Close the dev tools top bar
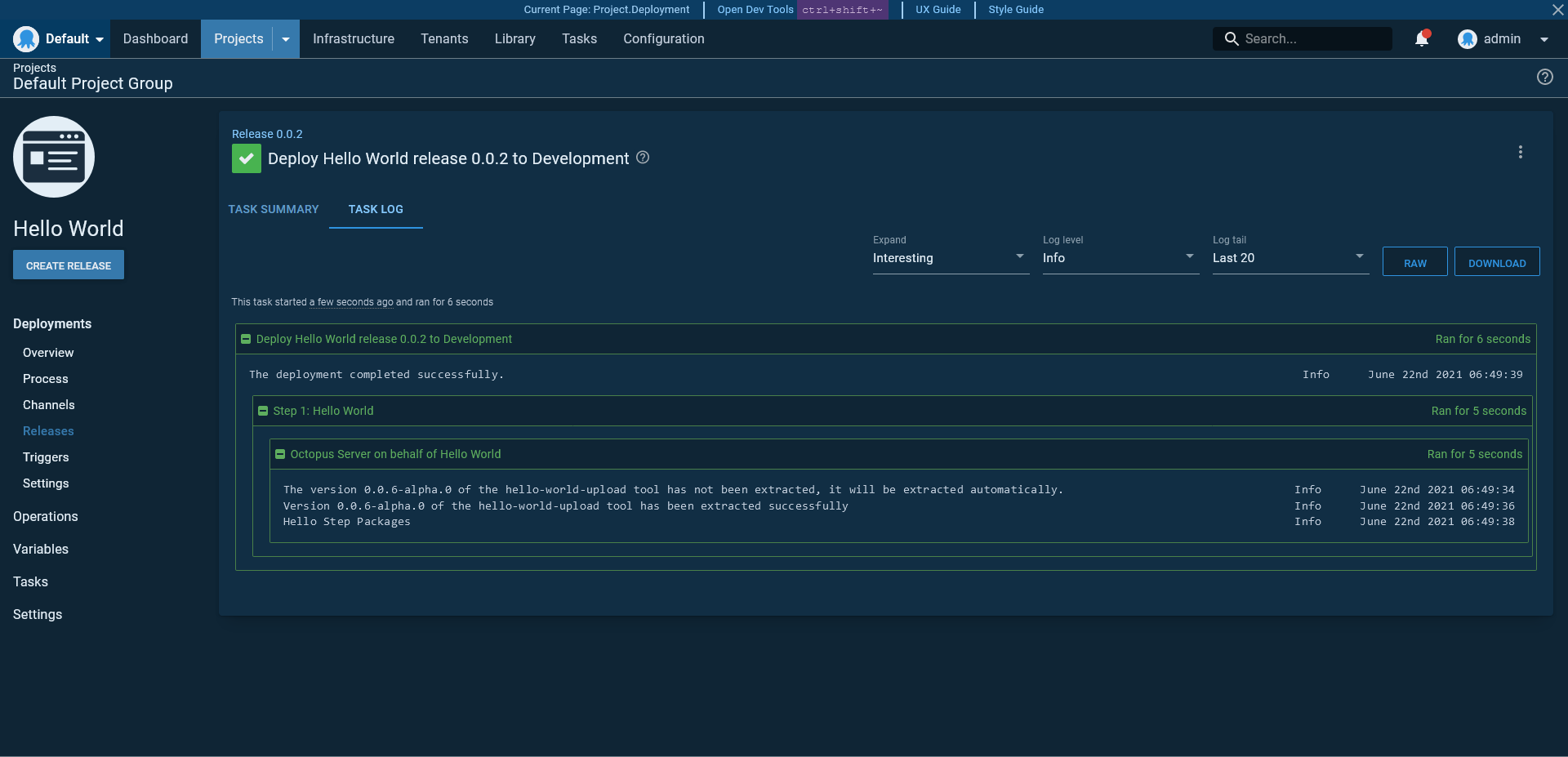The image size is (1568, 757). click(x=1557, y=10)
